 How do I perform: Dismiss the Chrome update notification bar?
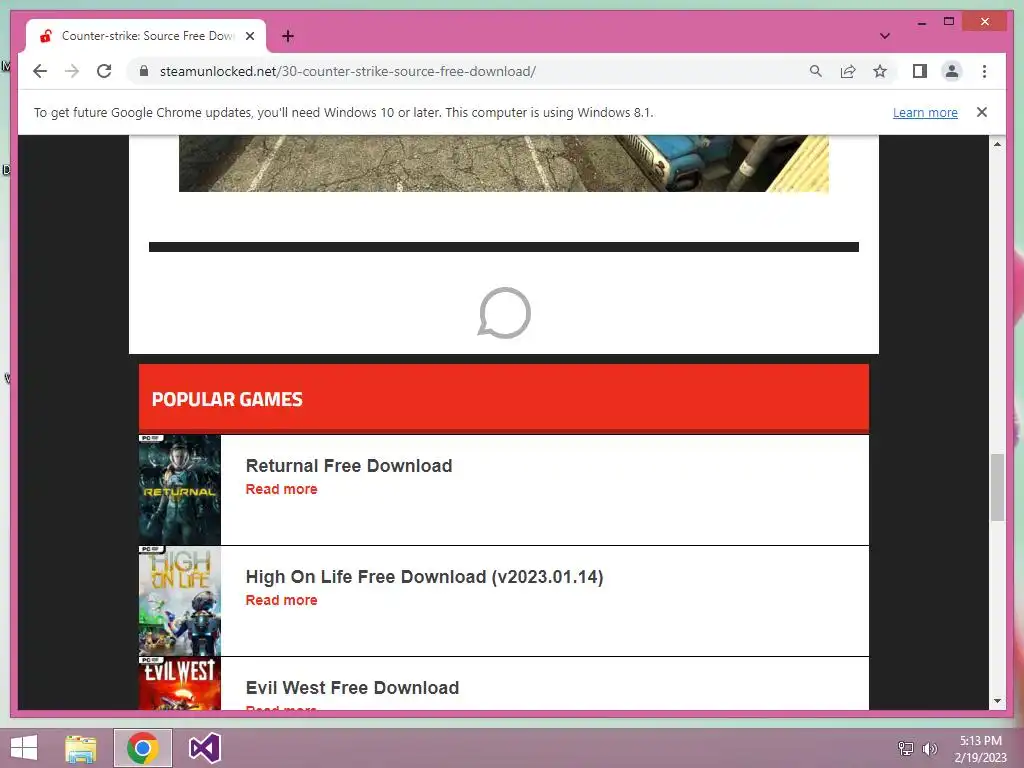pos(982,112)
